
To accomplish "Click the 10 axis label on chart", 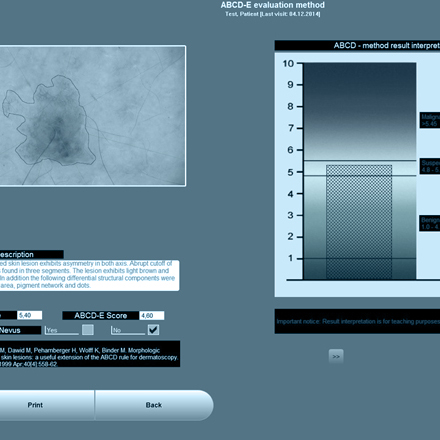I will 288,63.
